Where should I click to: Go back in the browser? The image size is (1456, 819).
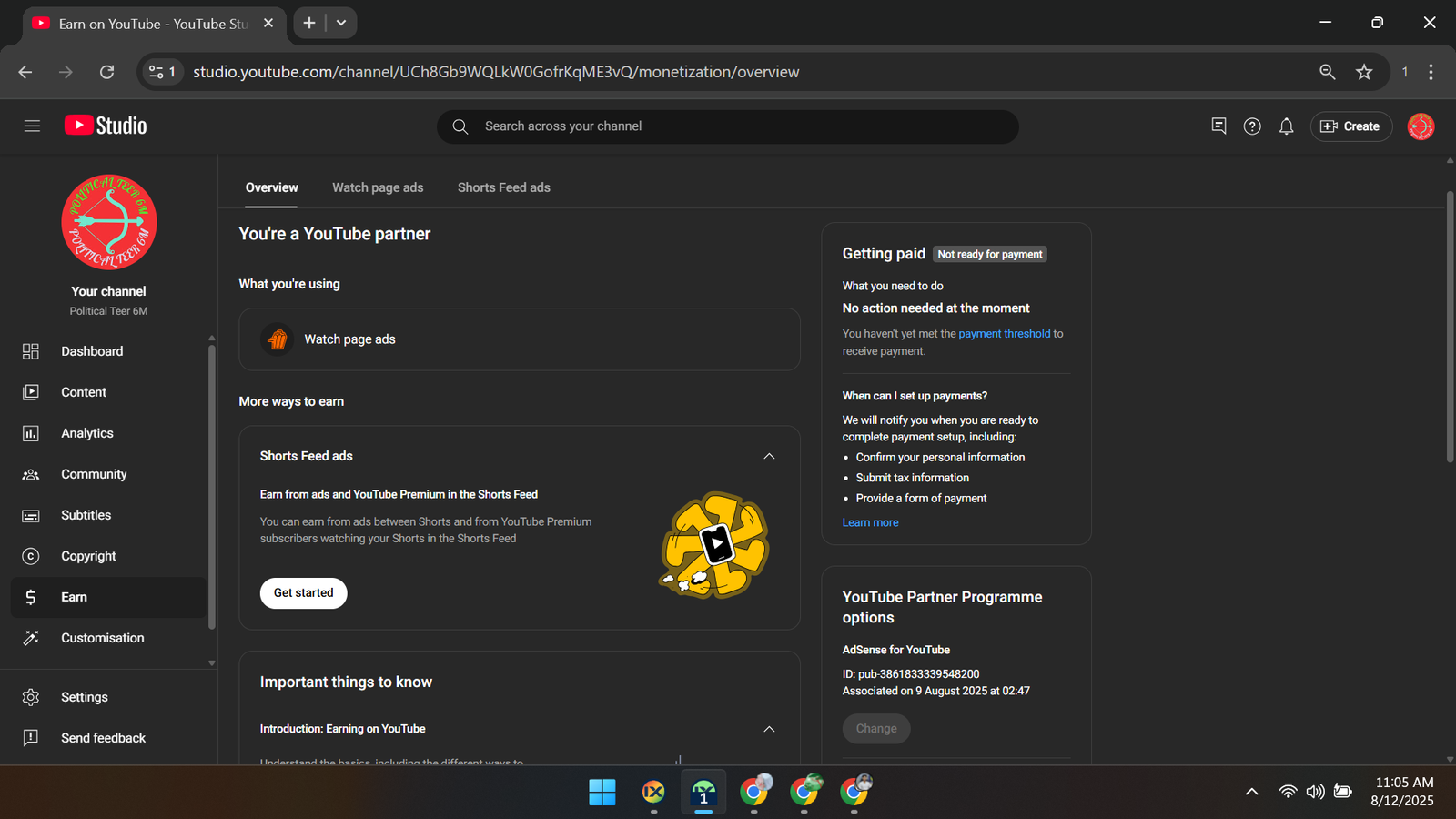(x=25, y=72)
